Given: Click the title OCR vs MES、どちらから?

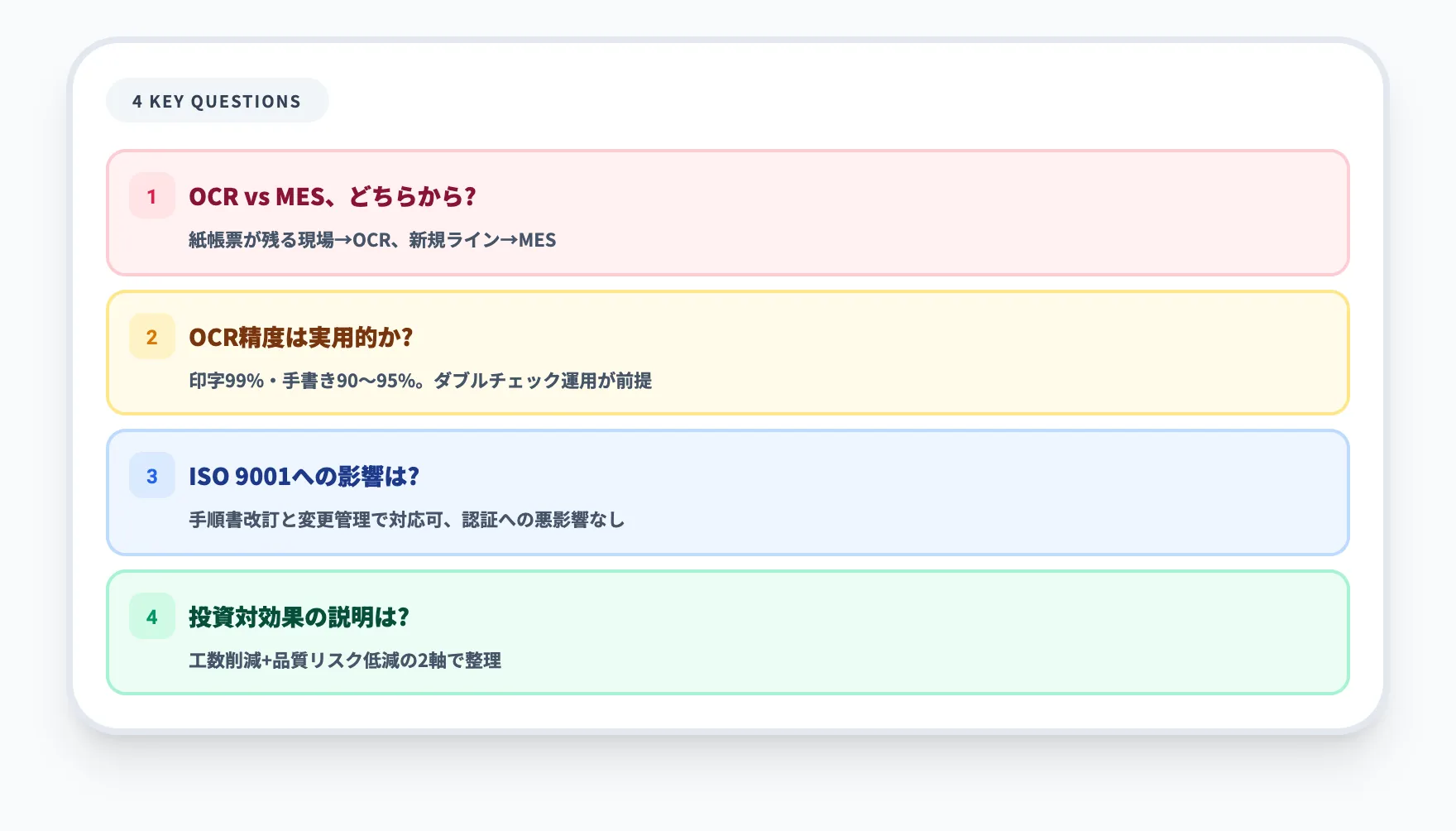Looking at the screenshot, I should (x=333, y=197).
